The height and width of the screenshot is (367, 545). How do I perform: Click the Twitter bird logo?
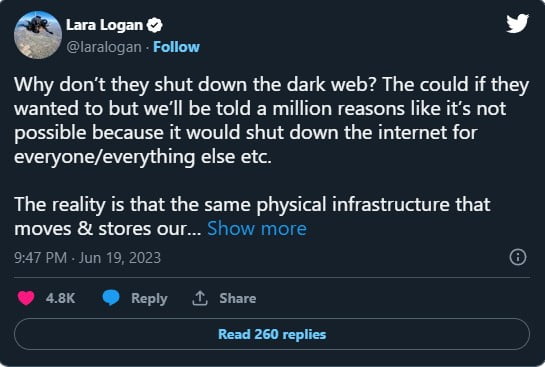click(517, 23)
